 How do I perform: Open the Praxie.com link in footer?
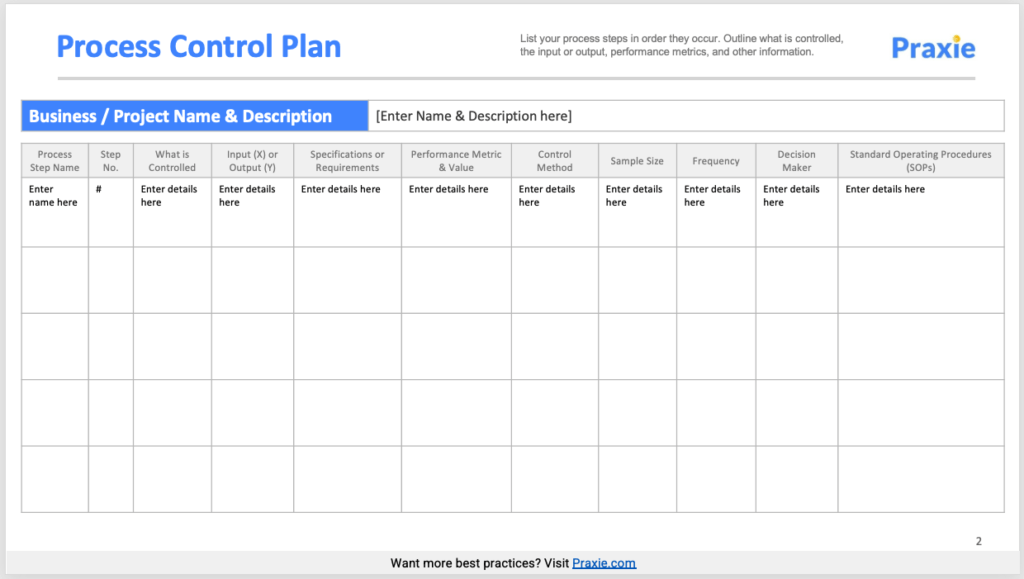[x=603, y=563]
